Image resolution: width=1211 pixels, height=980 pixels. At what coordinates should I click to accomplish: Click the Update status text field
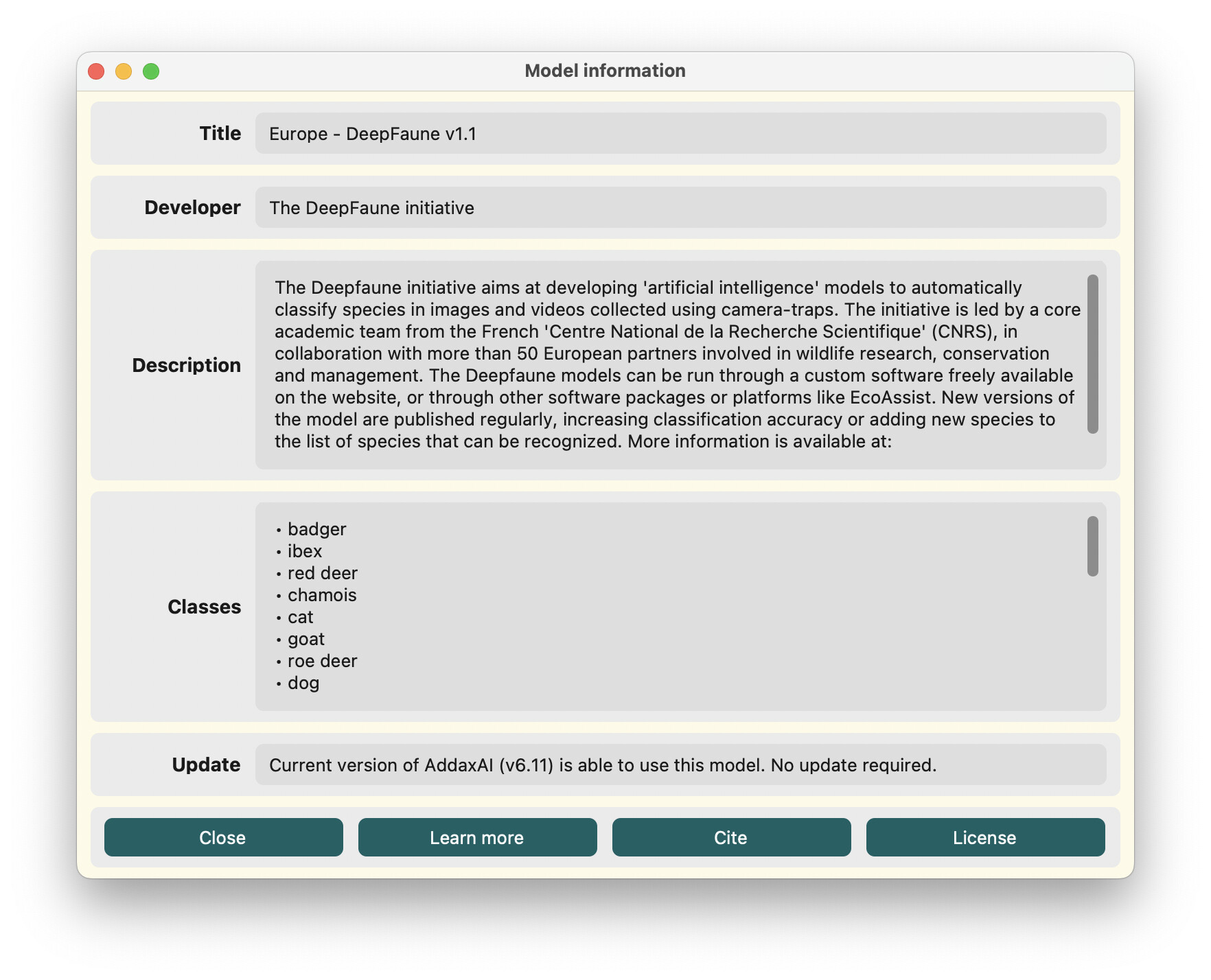(680, 765)
